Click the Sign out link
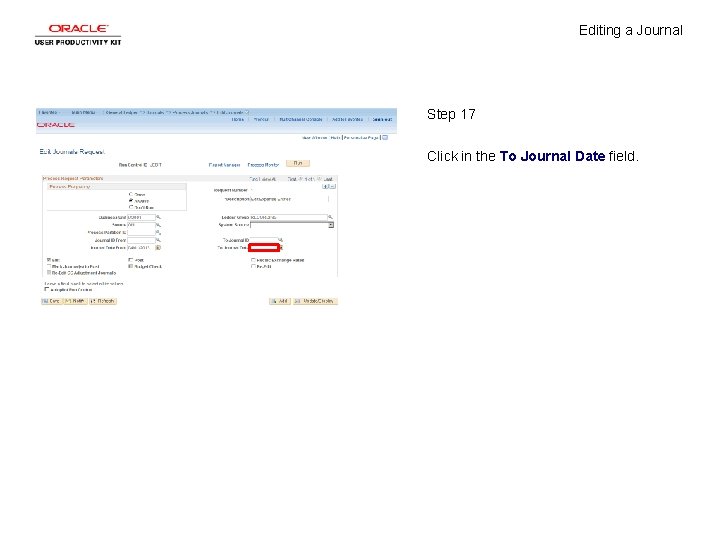Viewport: 720px width, 540px height. tap(382, 119)
